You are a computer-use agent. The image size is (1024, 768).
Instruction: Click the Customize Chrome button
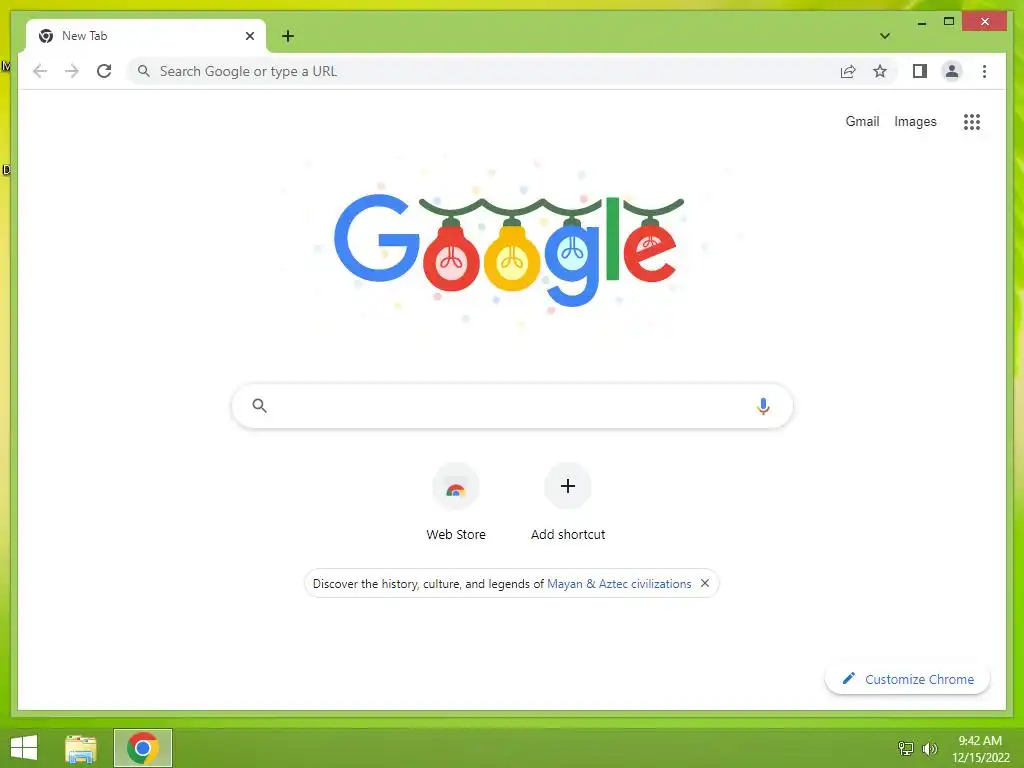coord(907,679)
